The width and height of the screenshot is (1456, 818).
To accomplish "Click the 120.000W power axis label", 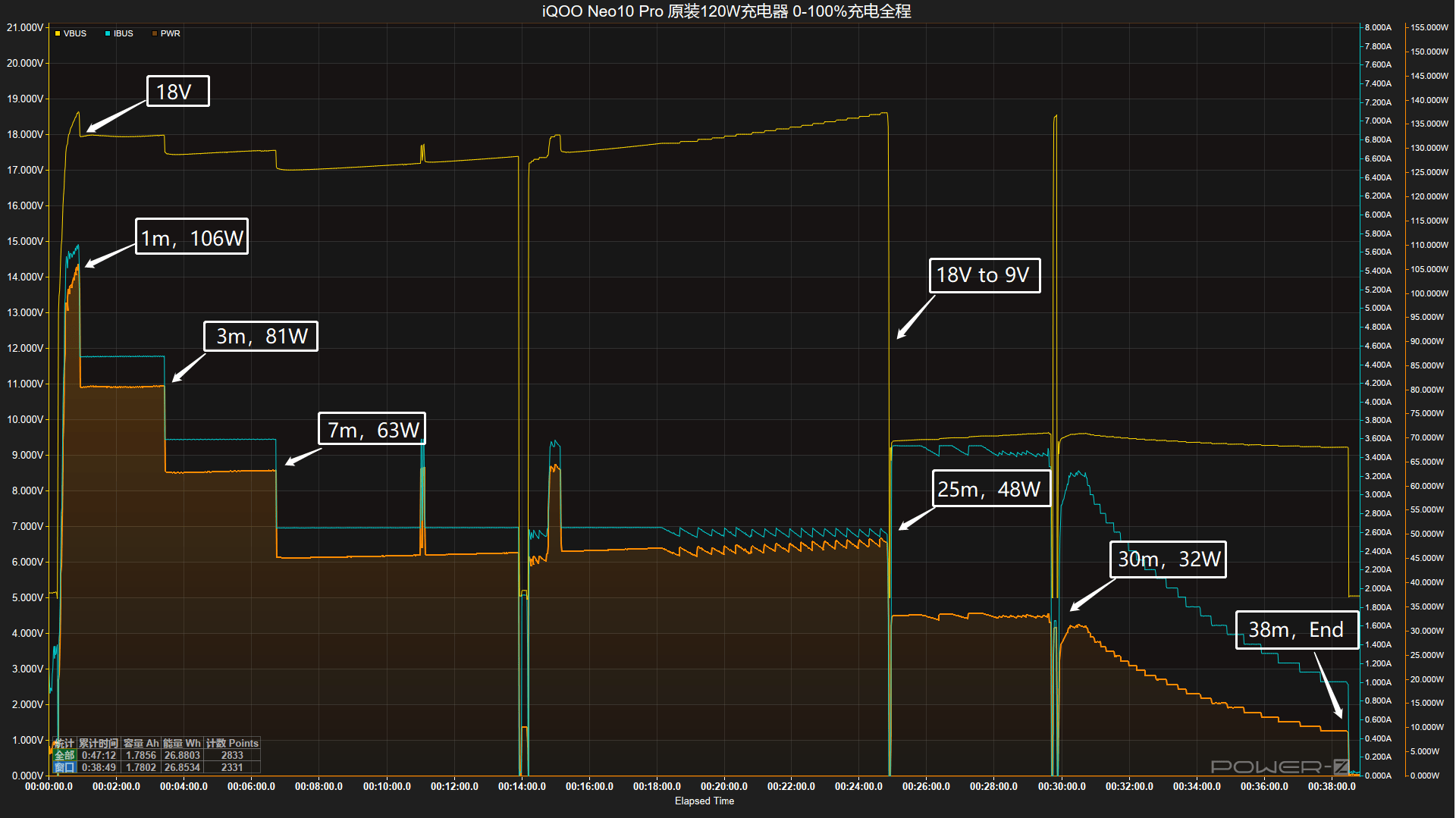I will click(x=1429, y=196).
